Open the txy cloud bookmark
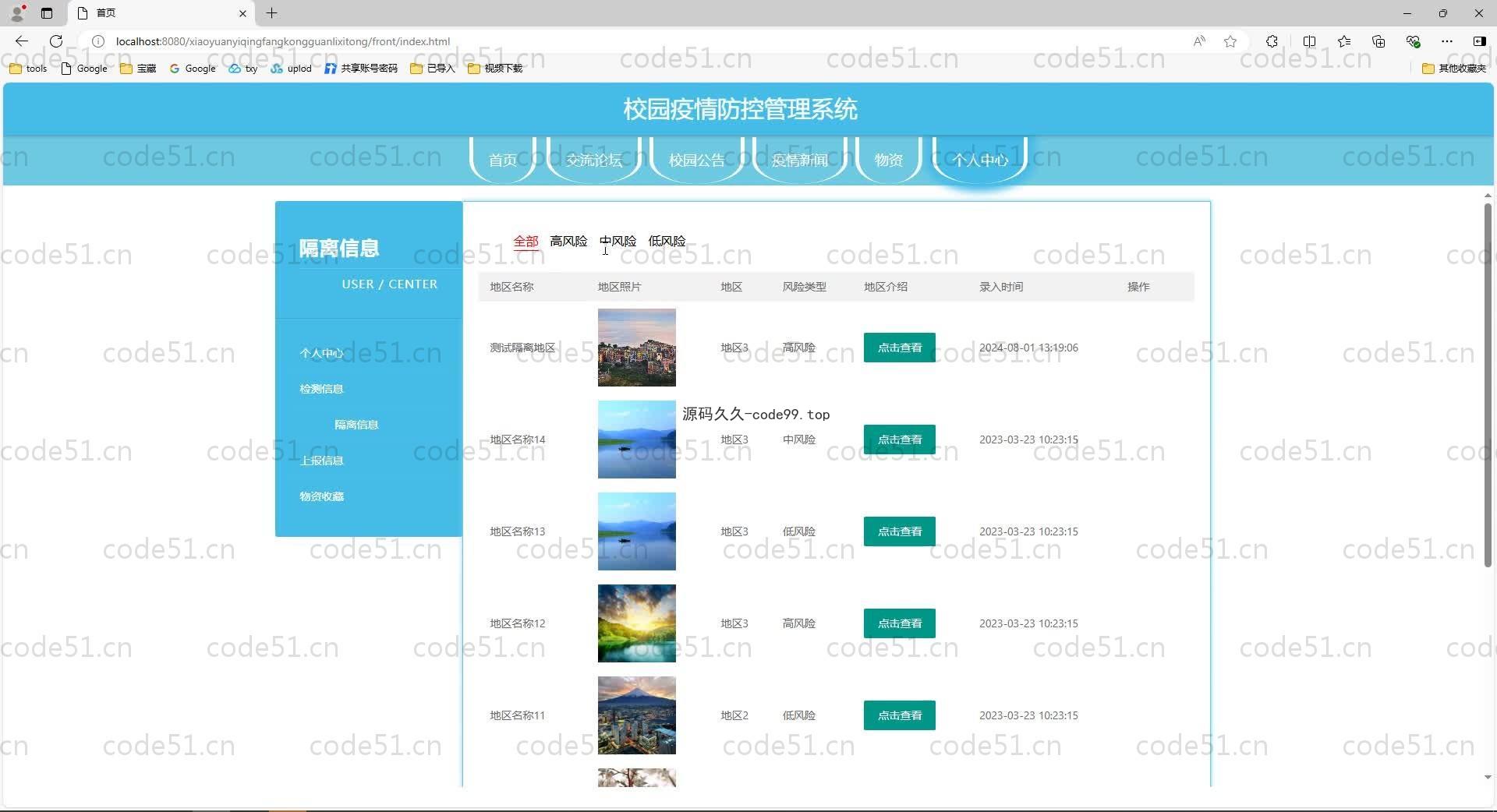1497x812 pixels. click(243, 69)
